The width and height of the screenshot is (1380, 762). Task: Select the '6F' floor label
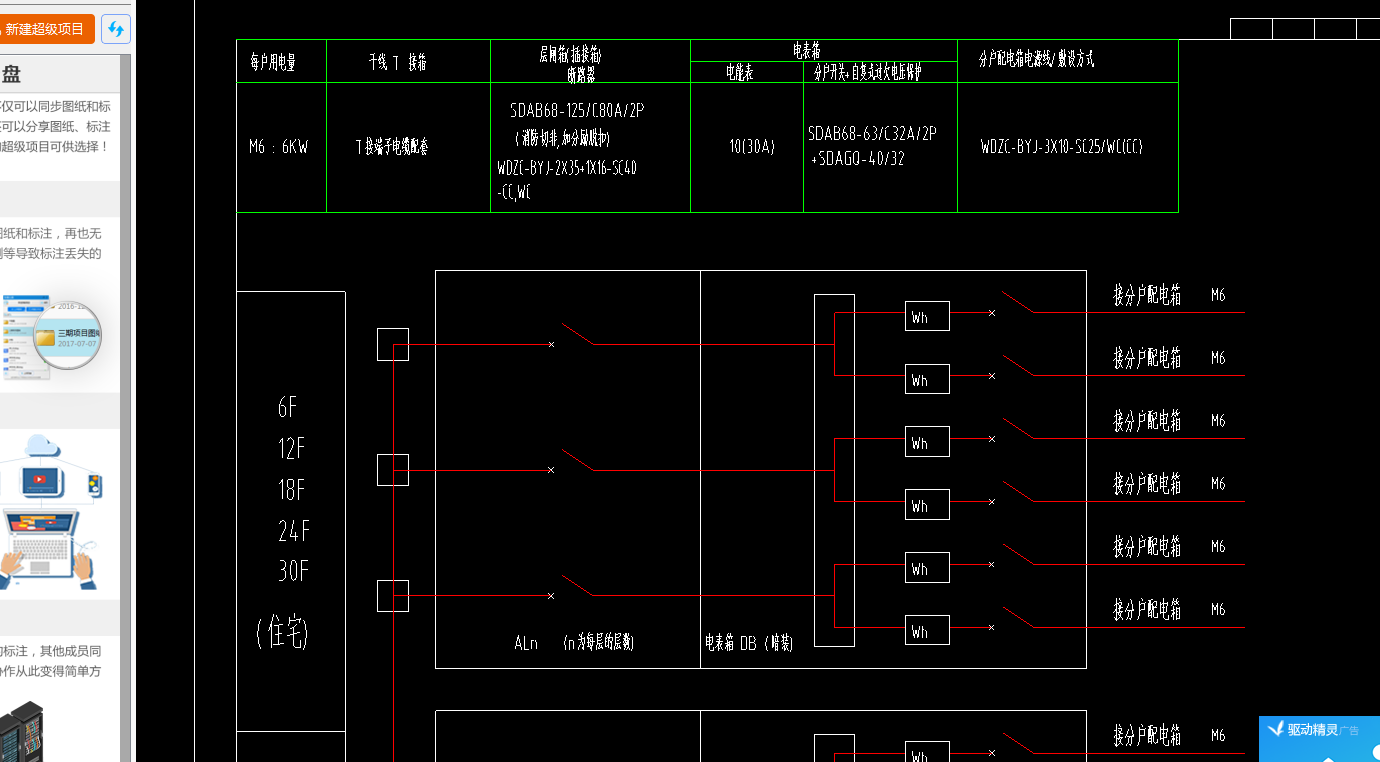[288, 407]
